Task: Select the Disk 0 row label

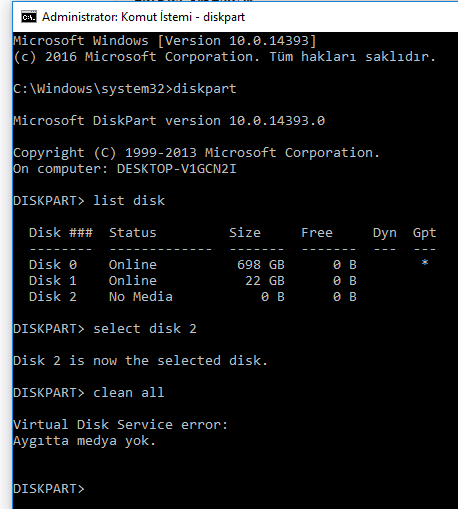Action: click(53, 265)
